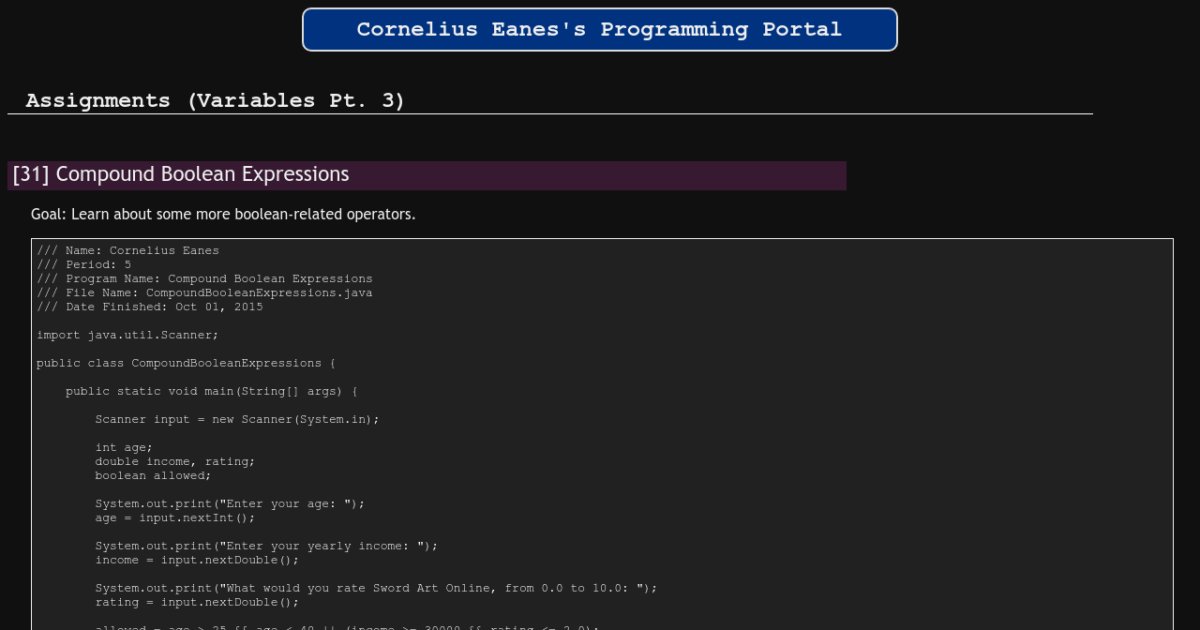
Task: Click the Name: Cornelius Eanes comment line
Action: 128,251
